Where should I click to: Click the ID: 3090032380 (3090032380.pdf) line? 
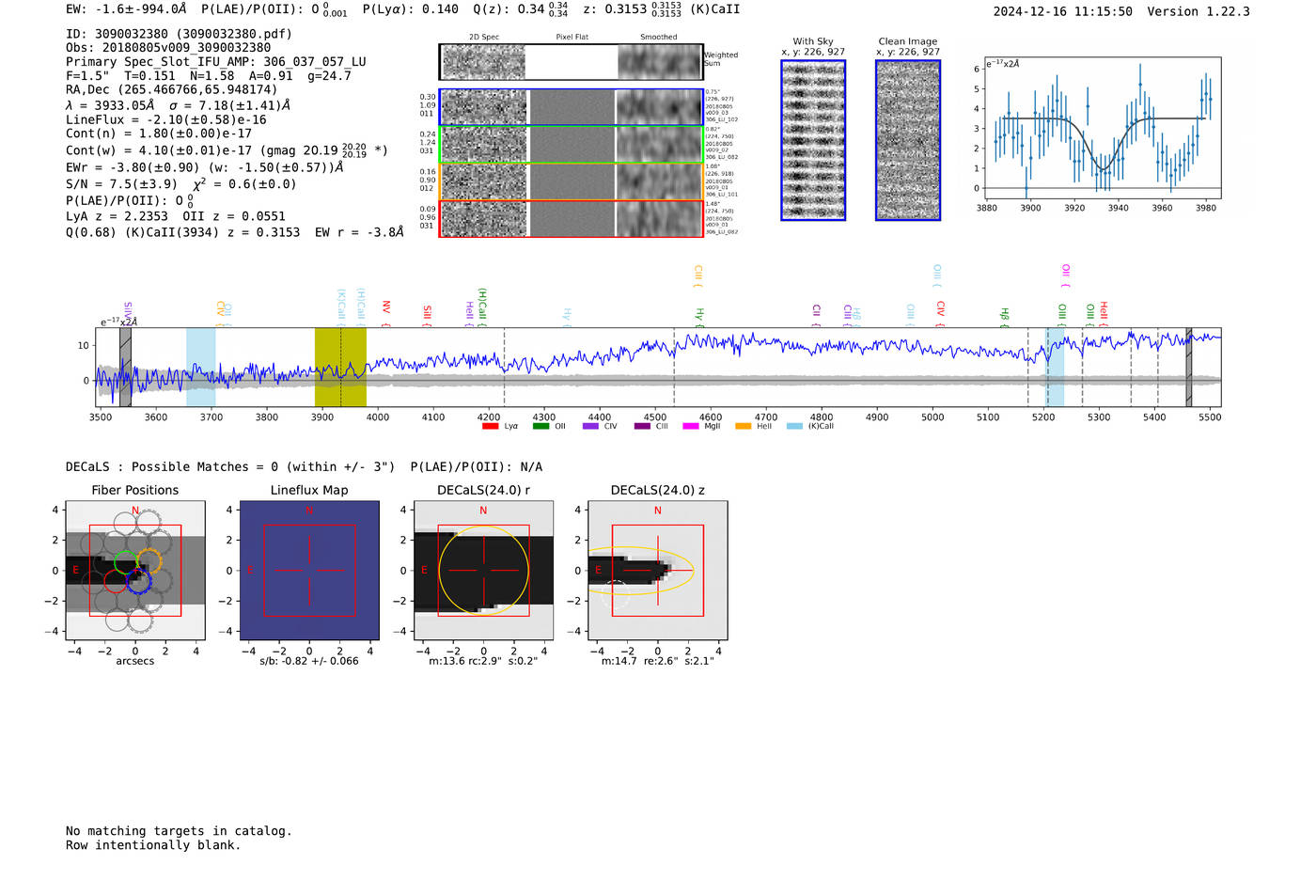tap(179, 34)
